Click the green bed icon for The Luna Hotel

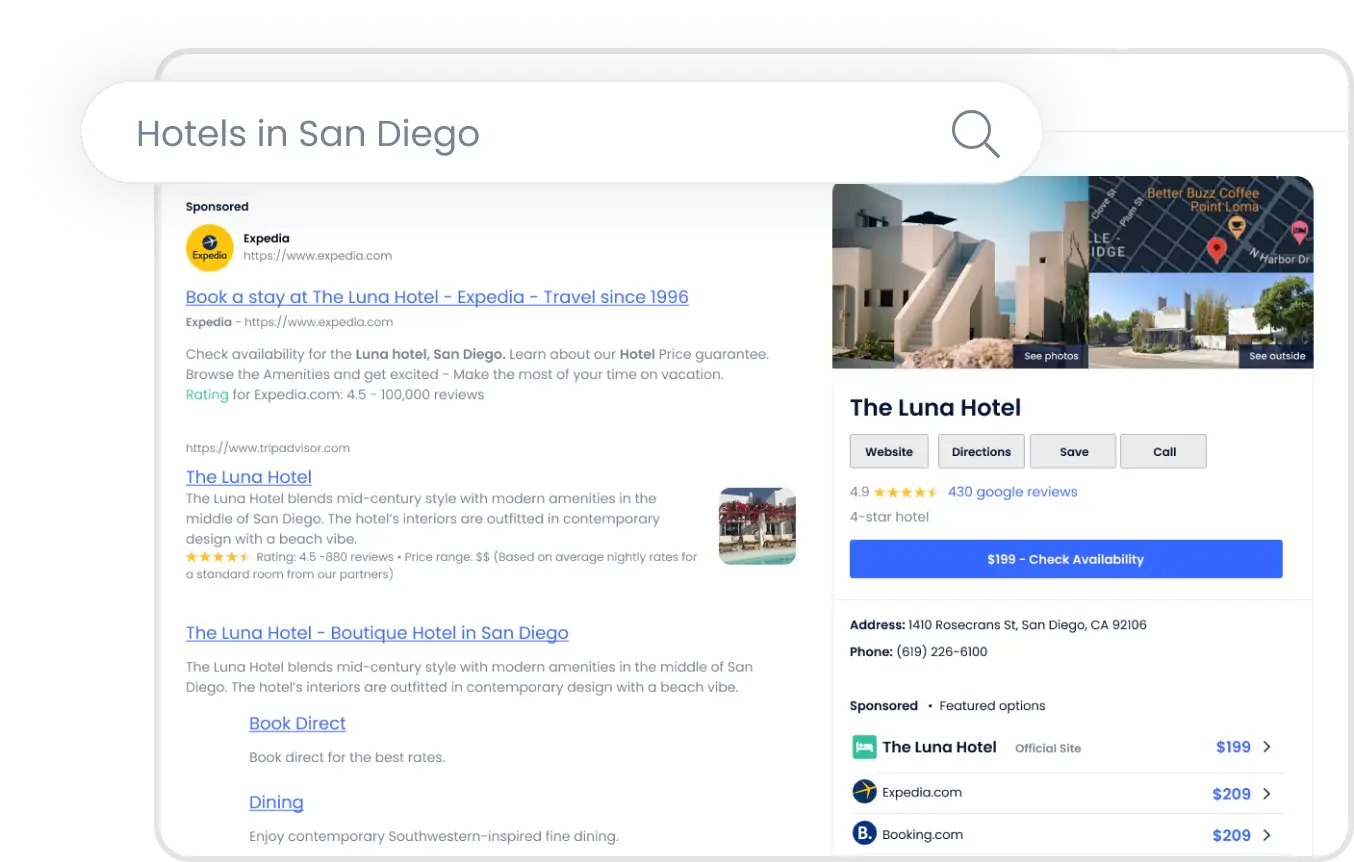click(864, 747)
